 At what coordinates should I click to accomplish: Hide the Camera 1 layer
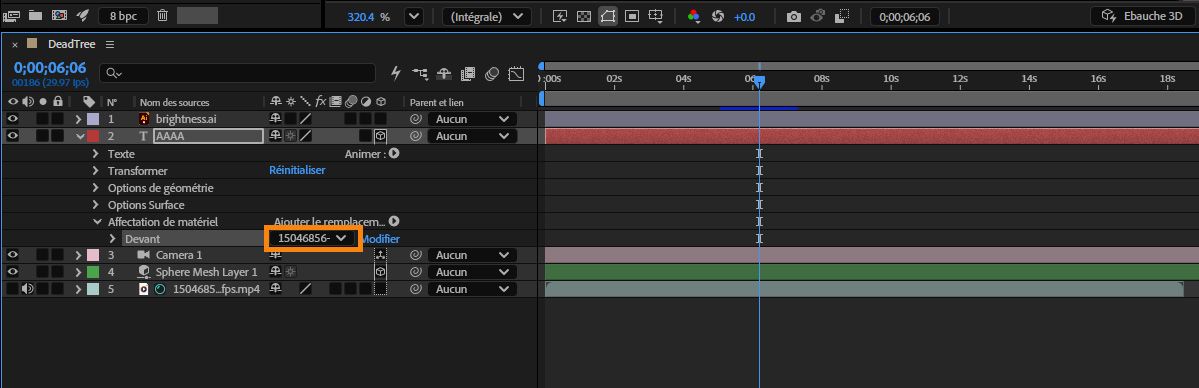12,255
